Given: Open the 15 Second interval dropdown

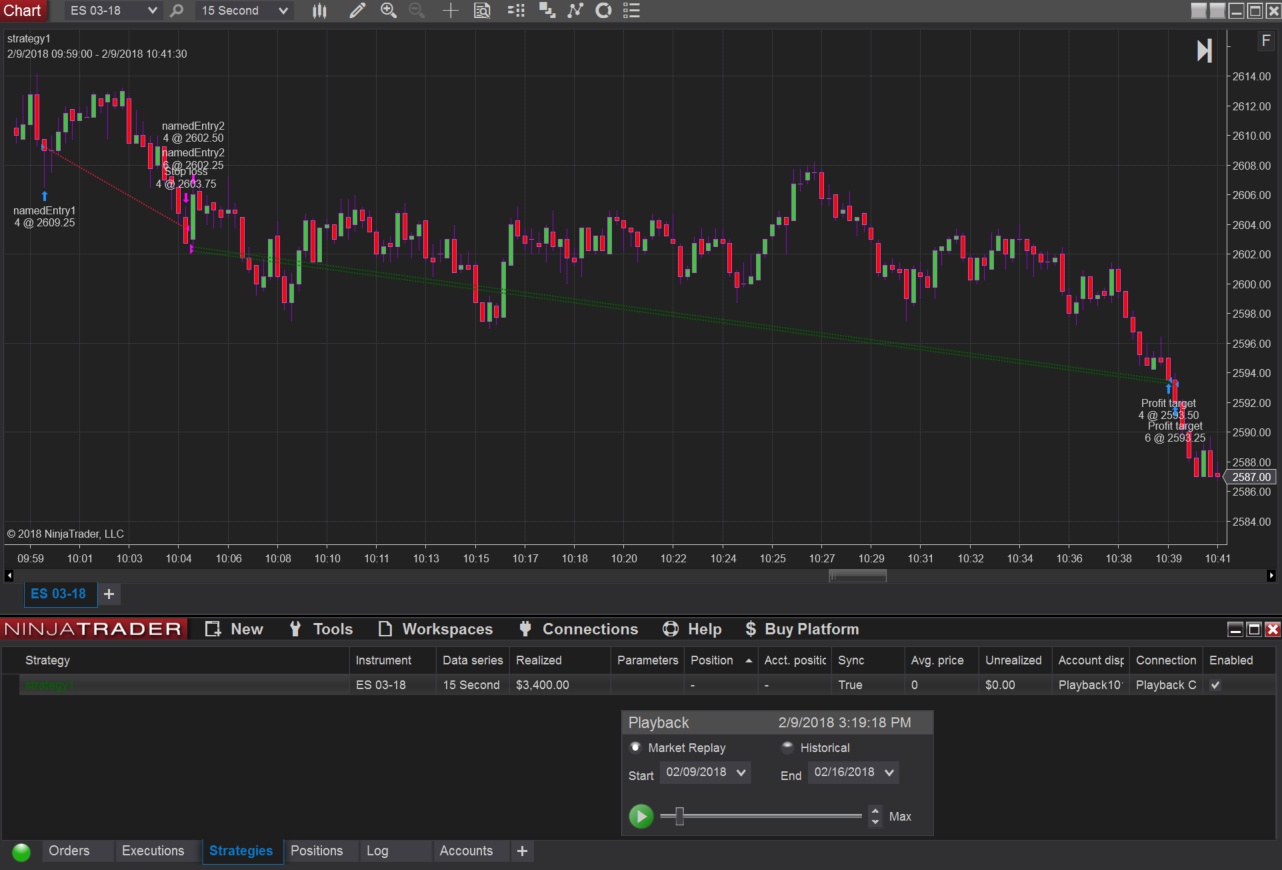Looking at the screenshot, I should point(244,11).
